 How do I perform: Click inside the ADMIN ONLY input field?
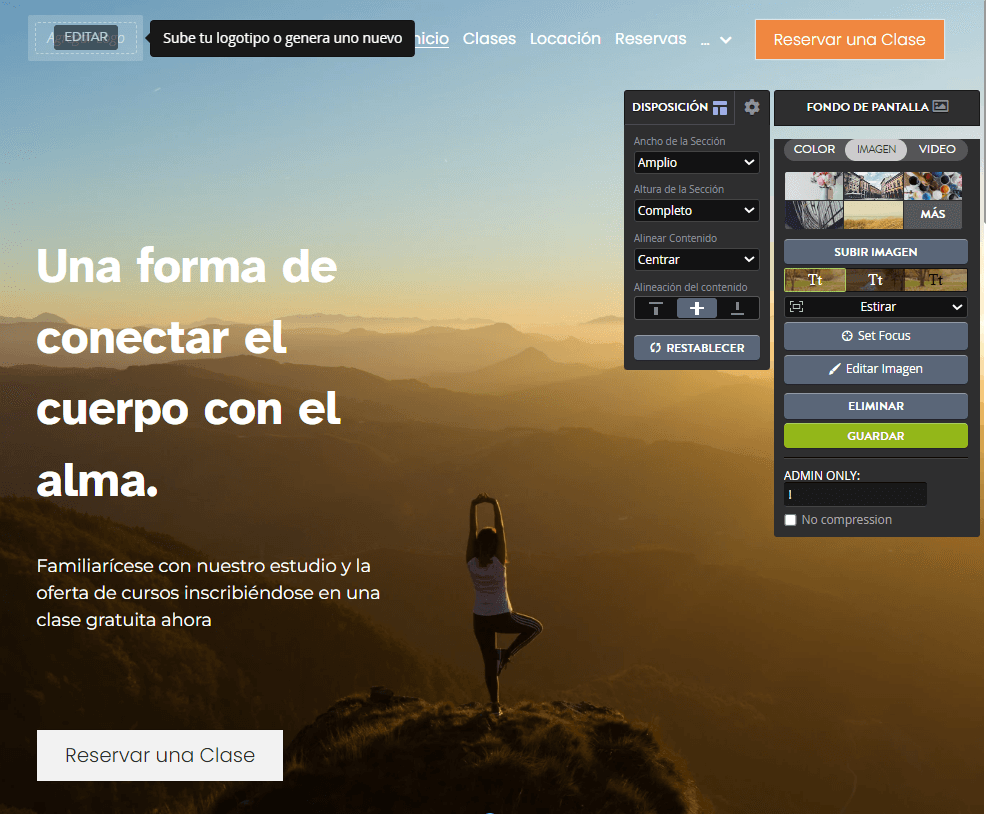click(x=855, y=494)
